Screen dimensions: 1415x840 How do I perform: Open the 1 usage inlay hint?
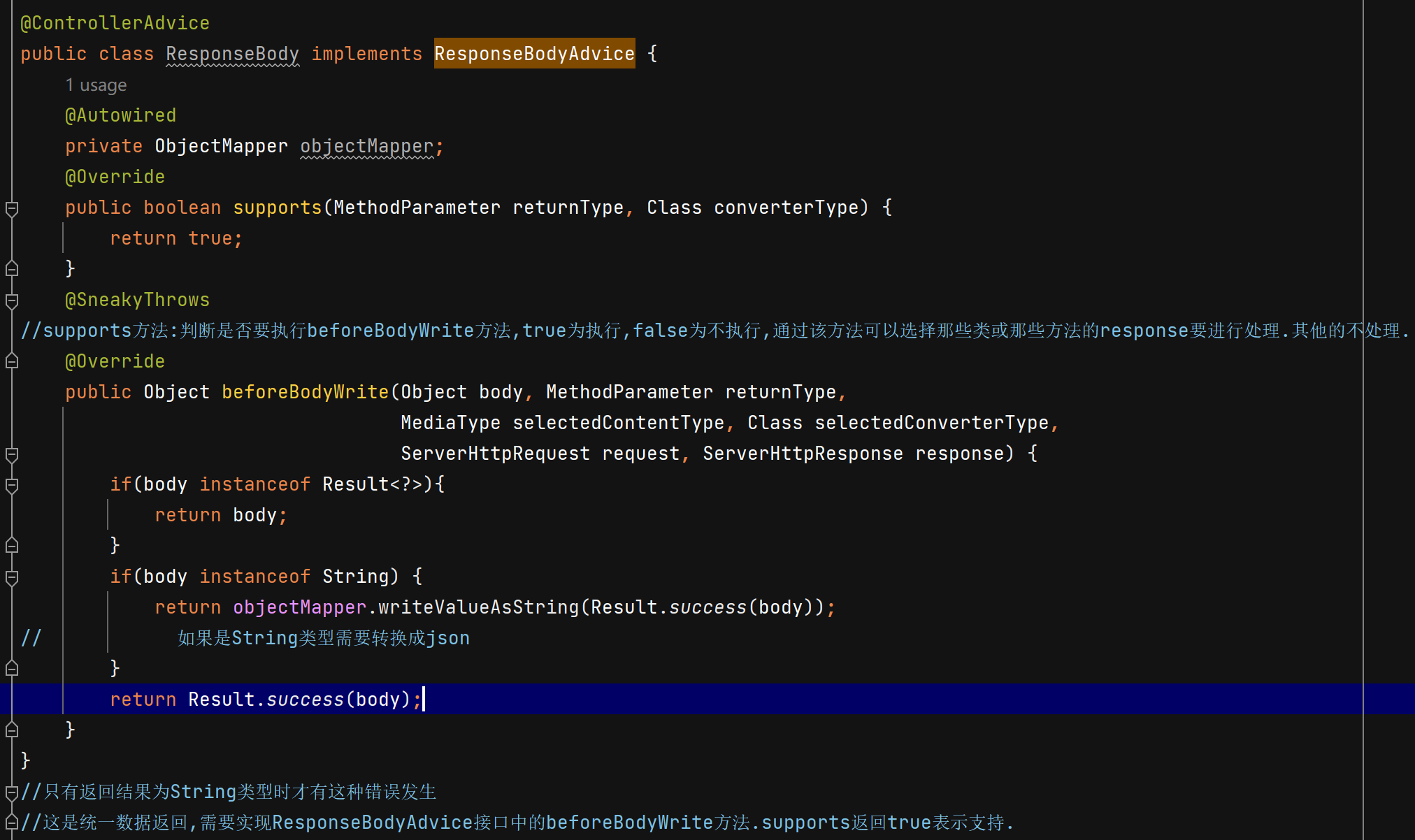point(96,85)
